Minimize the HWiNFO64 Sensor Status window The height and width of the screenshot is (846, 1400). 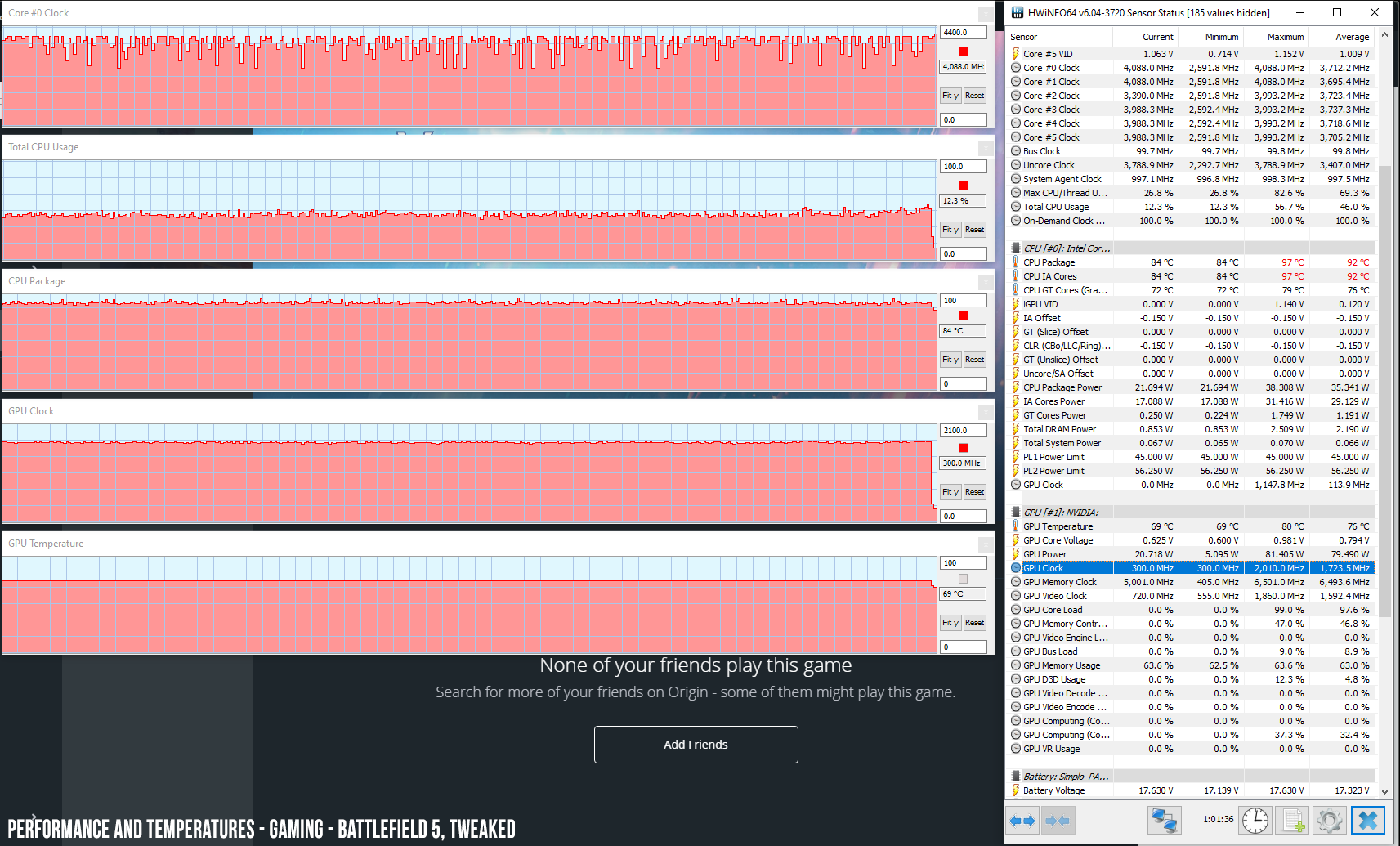1299,12
